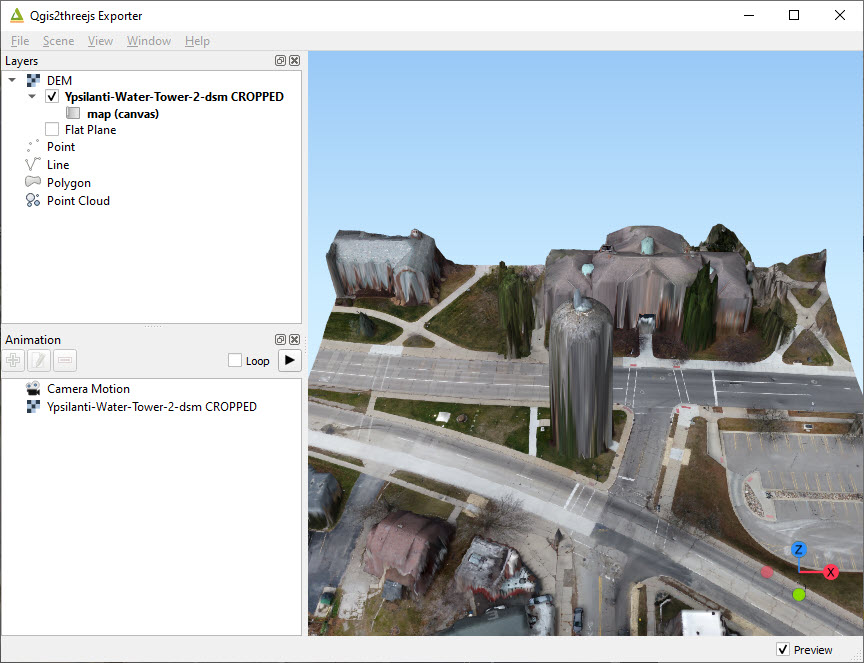Click the blue Z axis marker in viewport
The image size is (864, 663).
(797, 550)
